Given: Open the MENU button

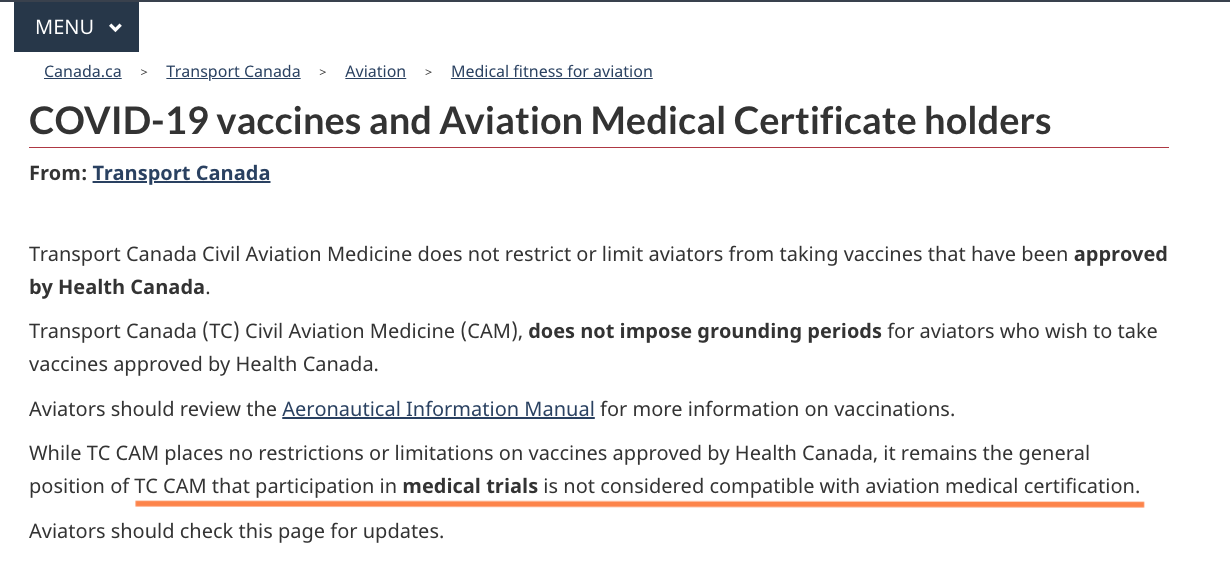Looking at the screenshot, I should pyautogui.click(x=65, y=27).
